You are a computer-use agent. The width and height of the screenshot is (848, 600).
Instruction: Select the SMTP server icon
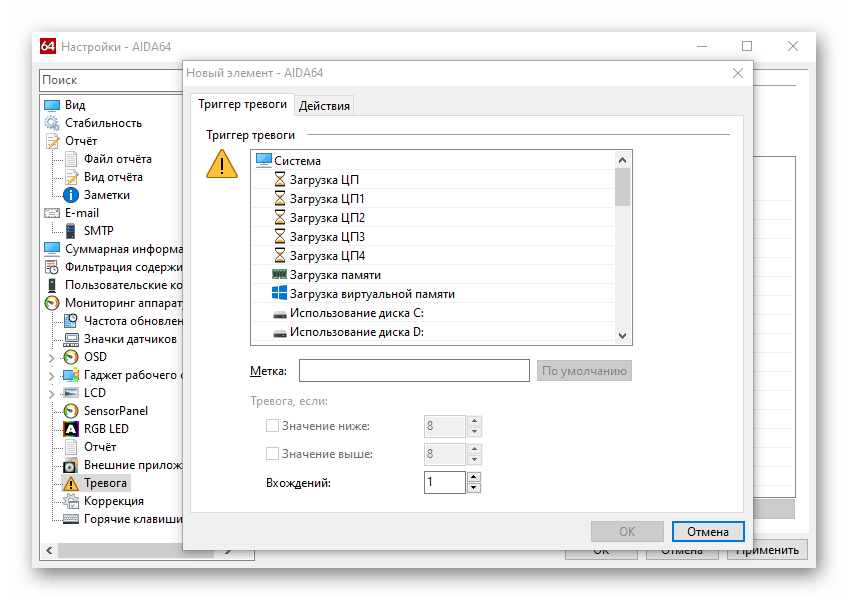(x=71, y=231)
